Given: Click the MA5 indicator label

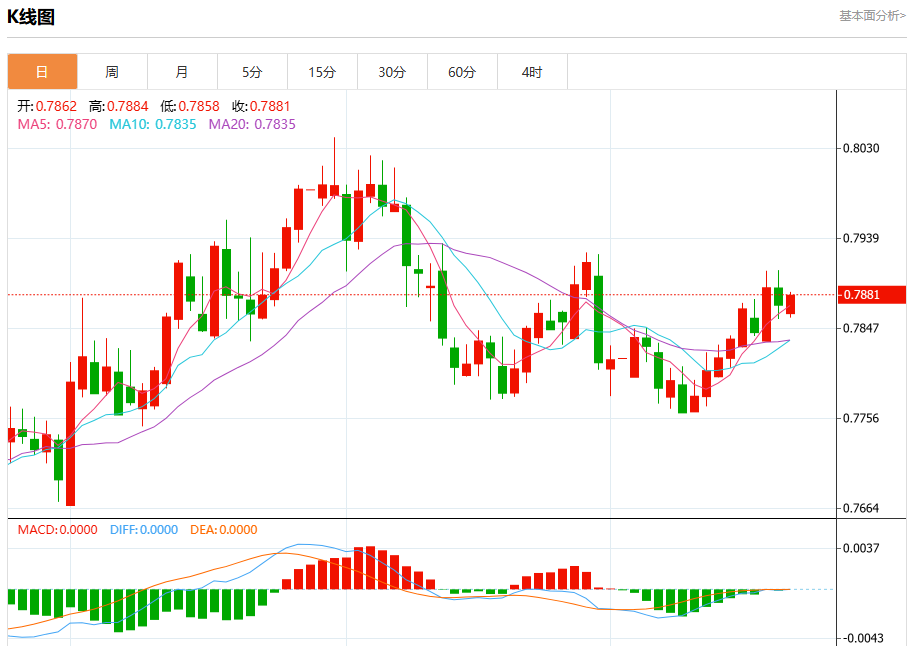Looking at the screenshot, I should click(57, 124).
